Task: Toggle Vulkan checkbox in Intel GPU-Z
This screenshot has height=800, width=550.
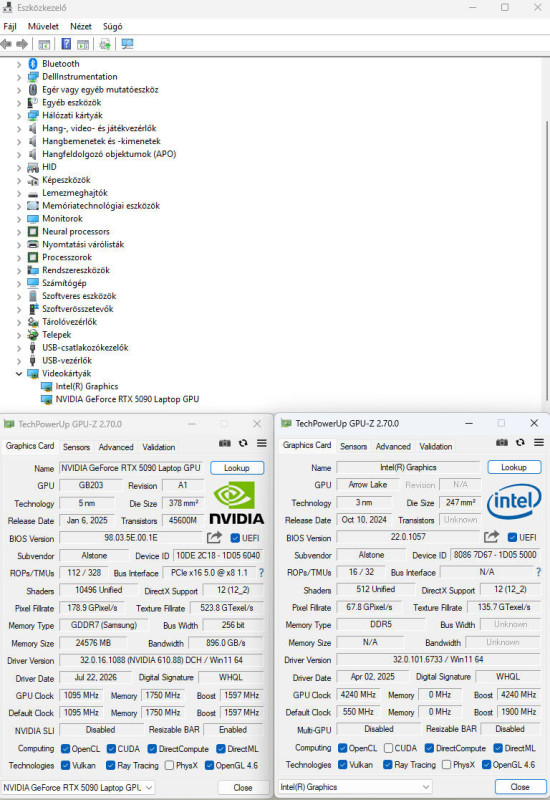Action: tap(342, 765)
